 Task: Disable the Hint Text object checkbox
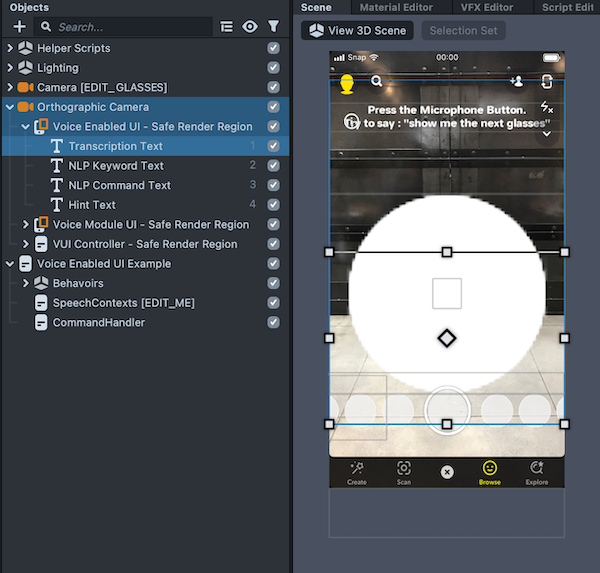[x=273, y=205]
